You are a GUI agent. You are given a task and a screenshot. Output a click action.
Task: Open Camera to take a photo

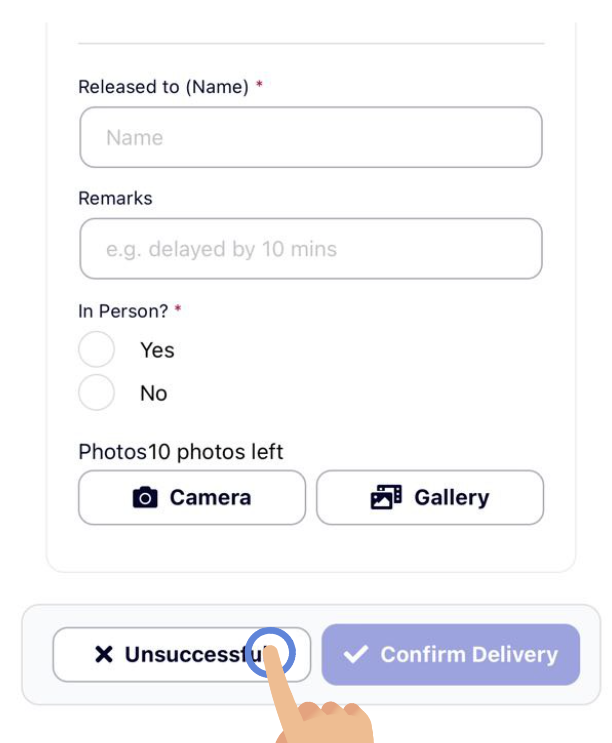click(192, 498)
